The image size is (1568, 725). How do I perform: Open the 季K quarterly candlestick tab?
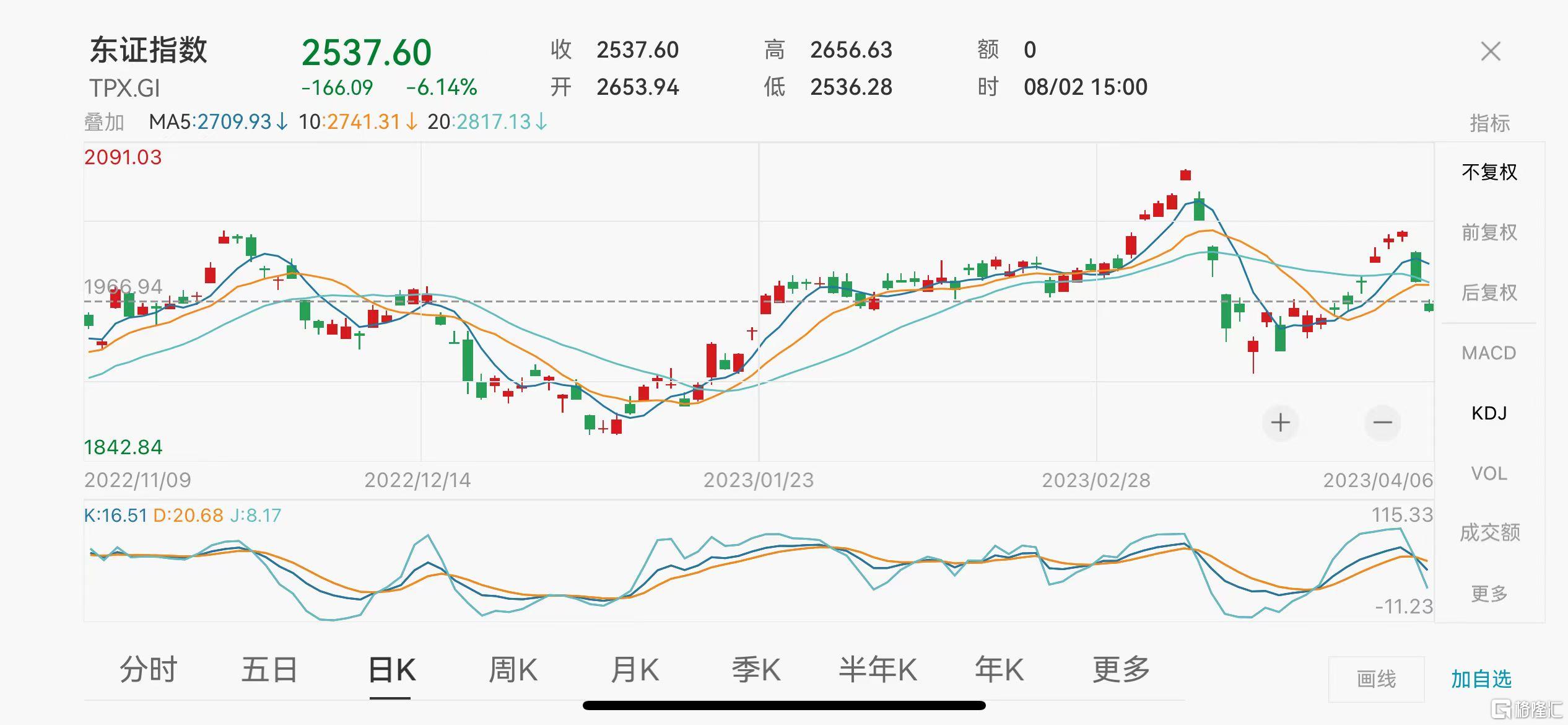coord(756,670)
